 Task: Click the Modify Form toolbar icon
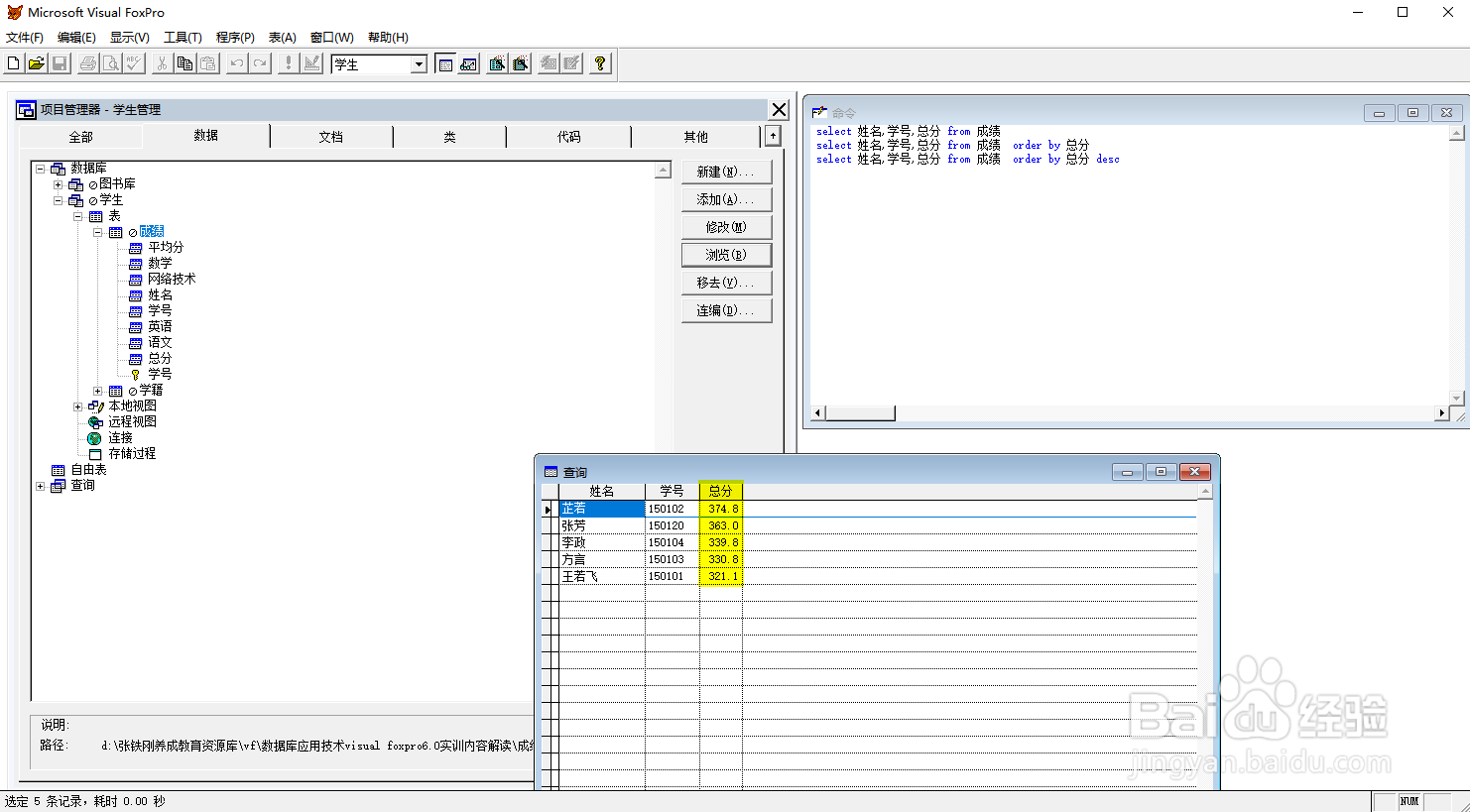pyautogui.click(x=311, y=63)
